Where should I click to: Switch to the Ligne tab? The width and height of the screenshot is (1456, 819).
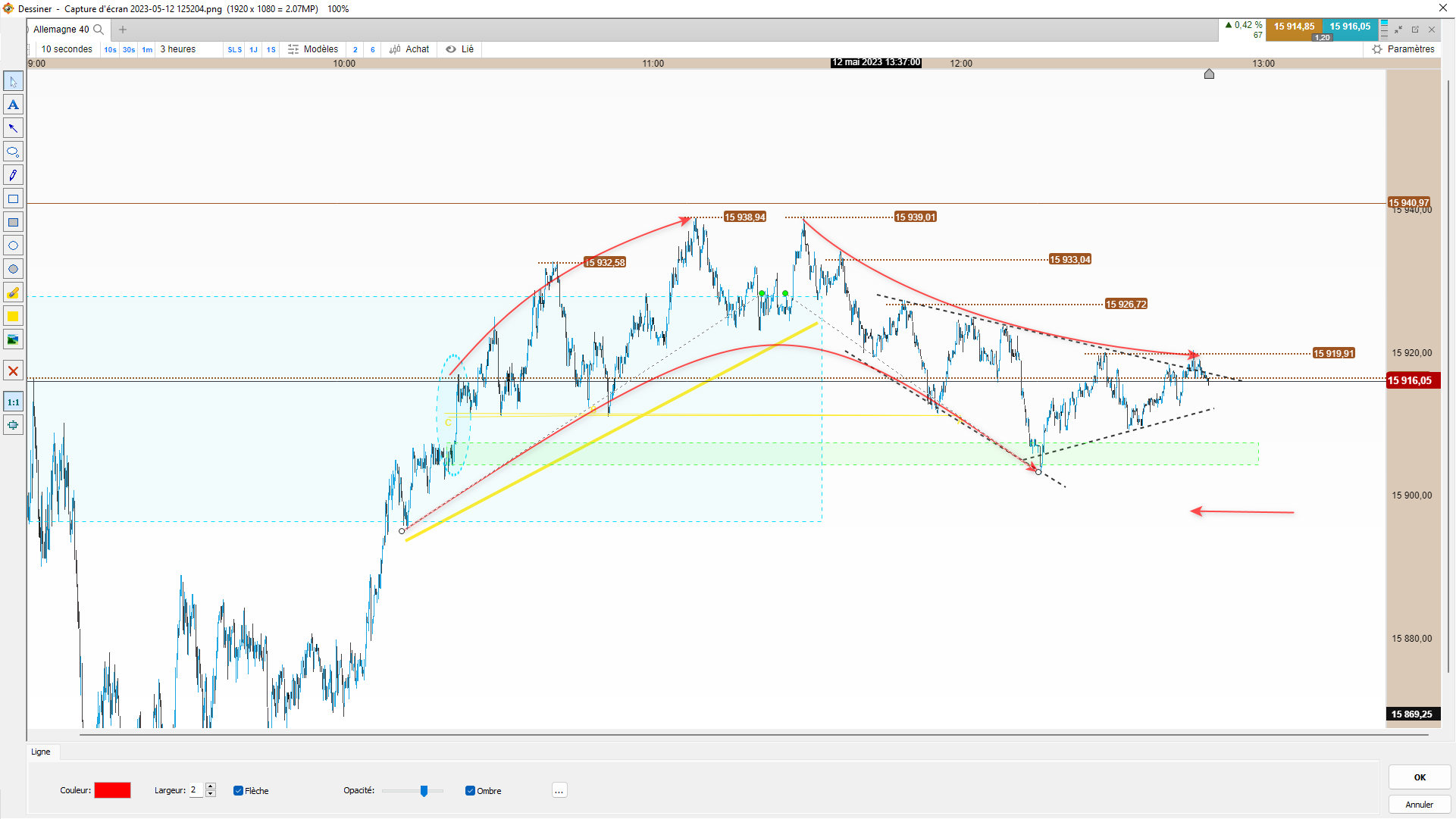click(x=41, y=752)
